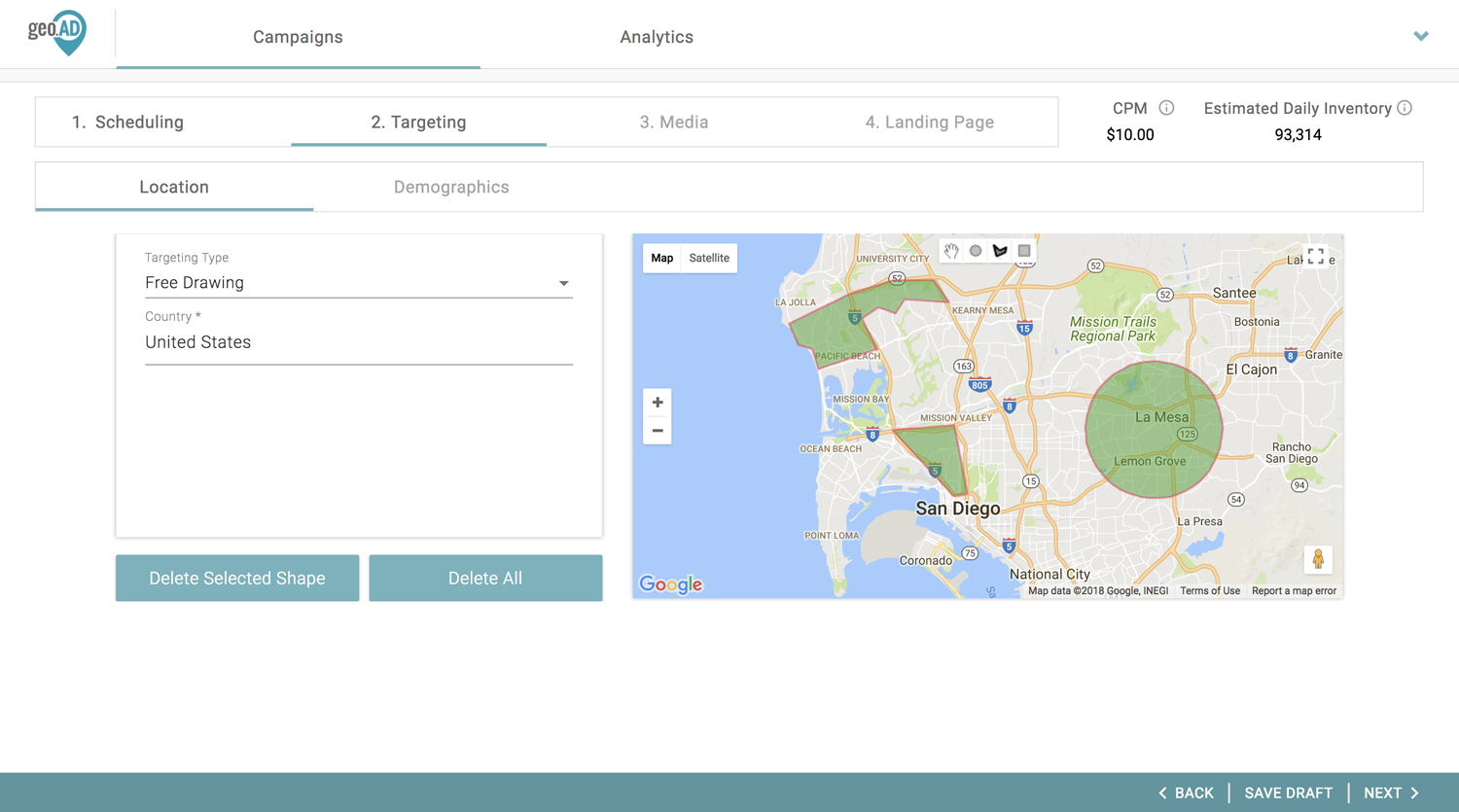This screenshot has height=812, width=1459.
Task: Select the rectangle drawing tool
Action: [1024, 251]
